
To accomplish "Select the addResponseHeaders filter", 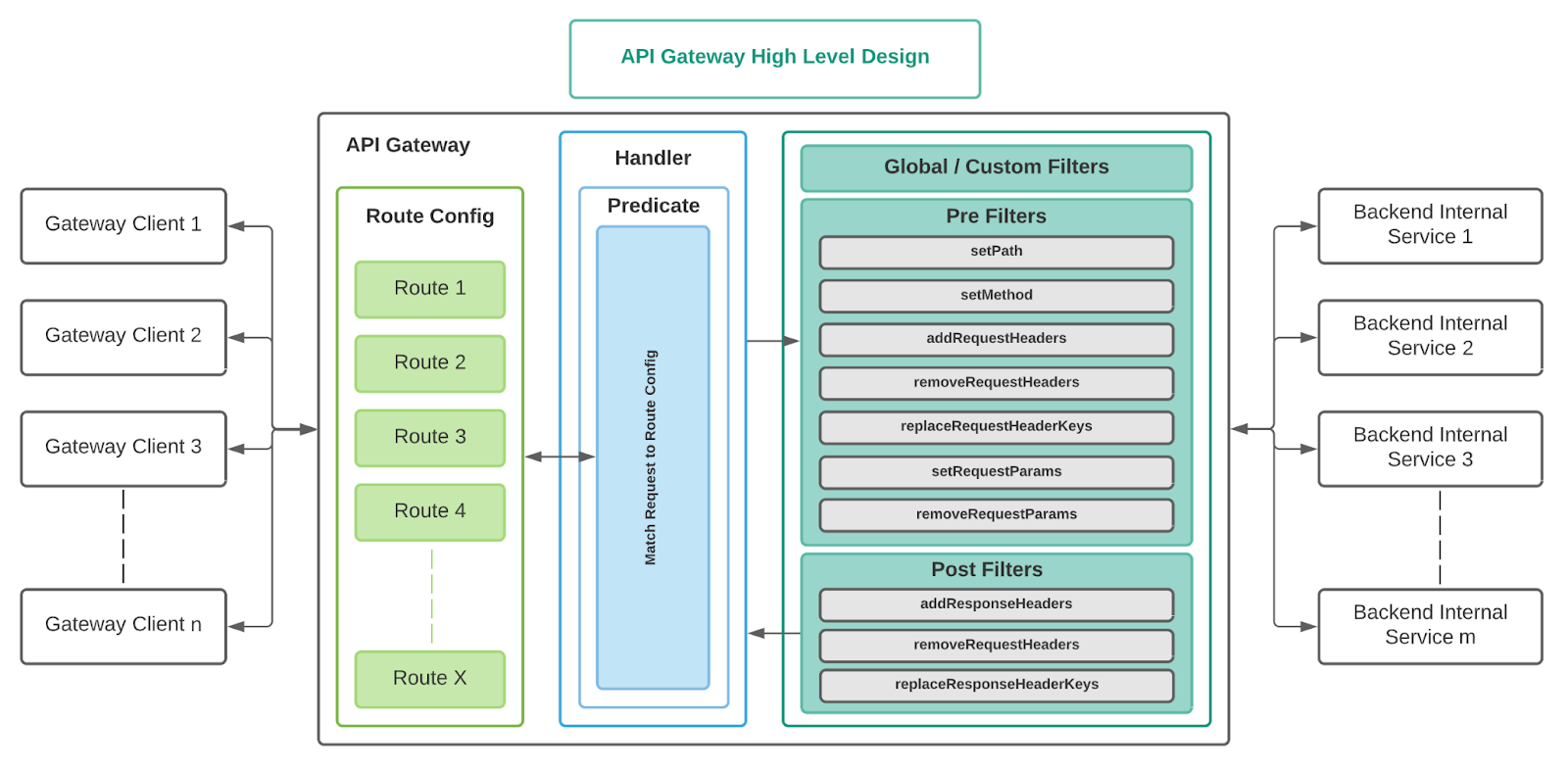I will click(x=997, y=604).
